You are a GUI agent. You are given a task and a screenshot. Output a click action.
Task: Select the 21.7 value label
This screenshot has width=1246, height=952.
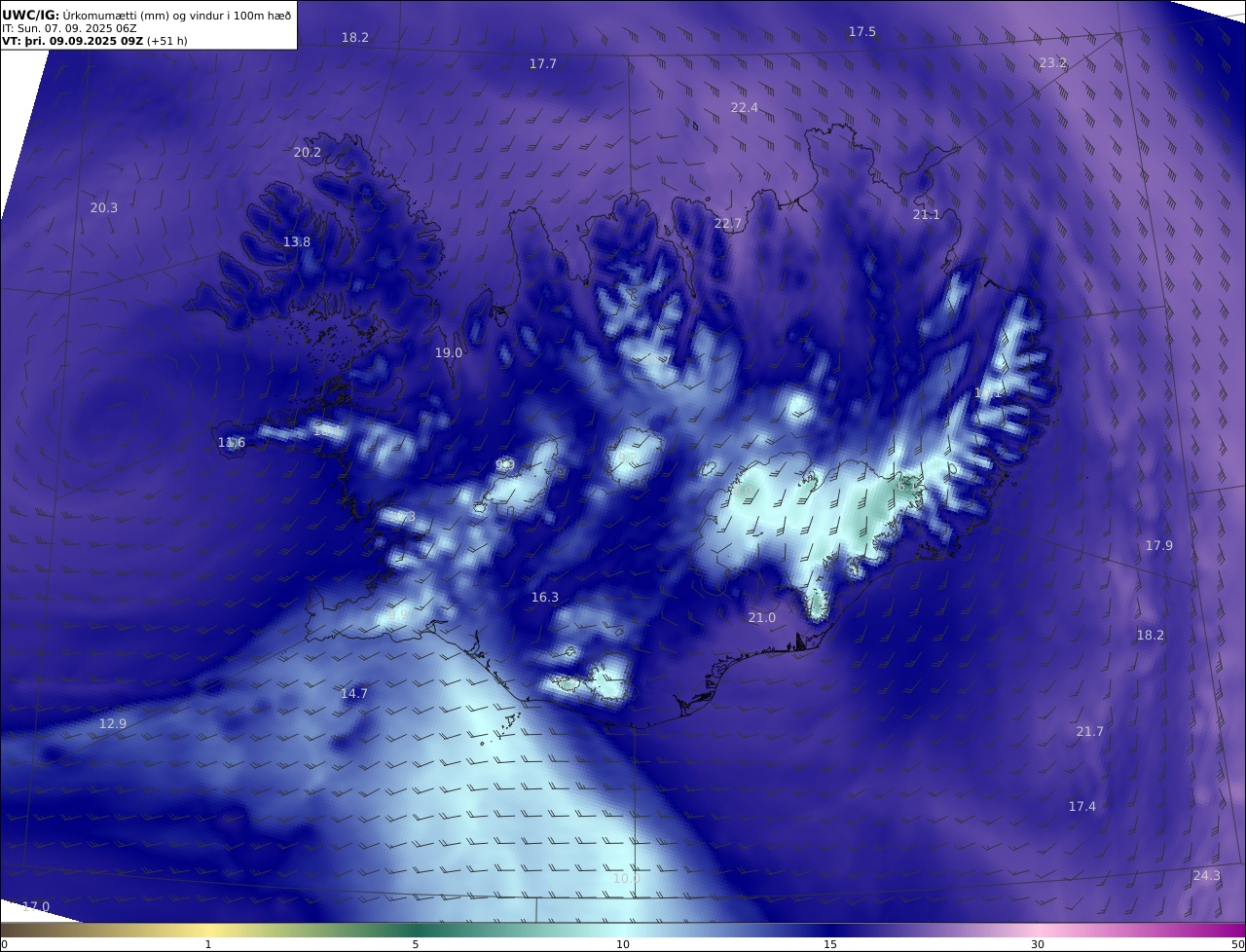[x=1090, y=731]
